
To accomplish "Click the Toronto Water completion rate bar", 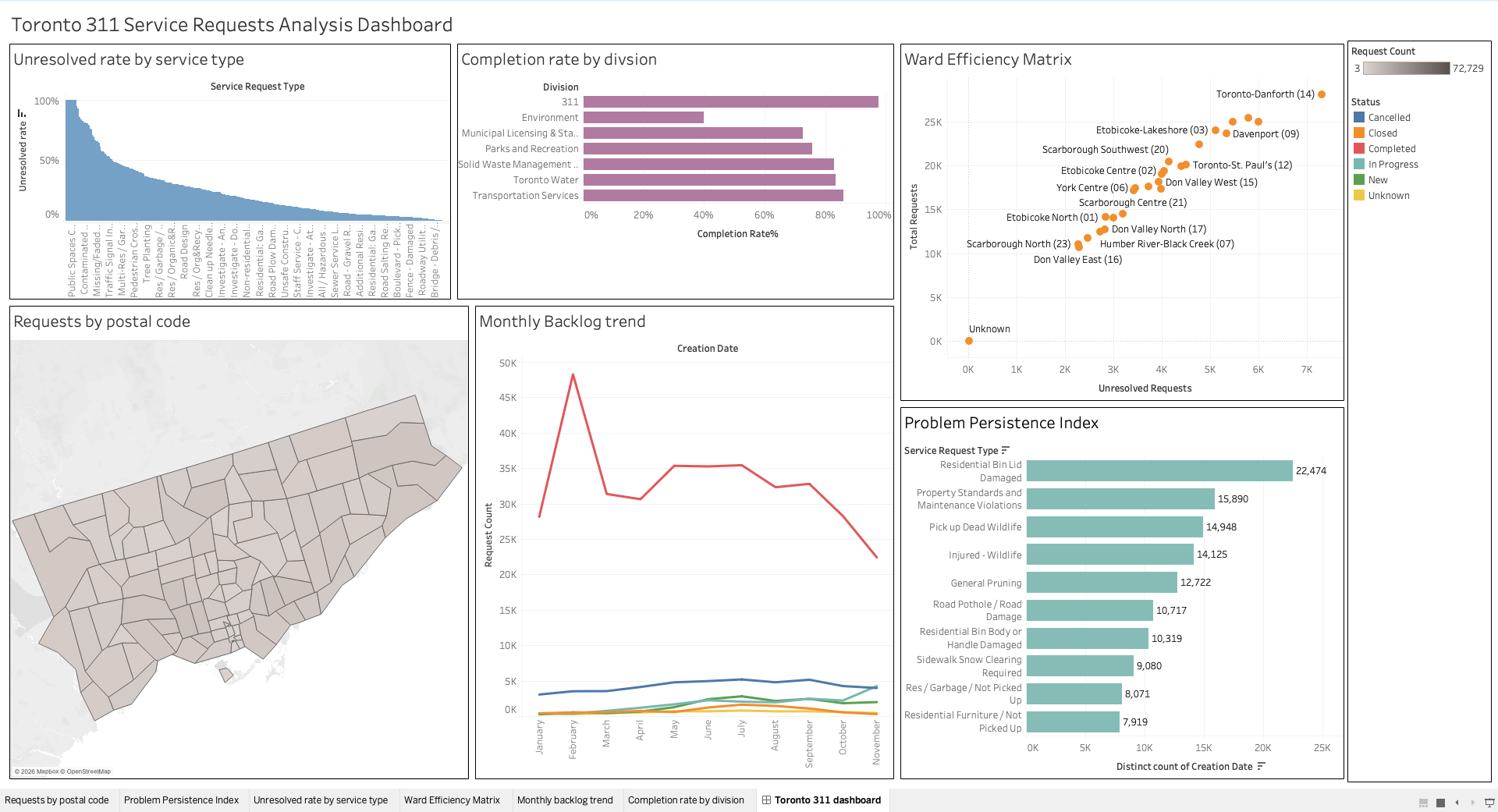I will 709,179.
